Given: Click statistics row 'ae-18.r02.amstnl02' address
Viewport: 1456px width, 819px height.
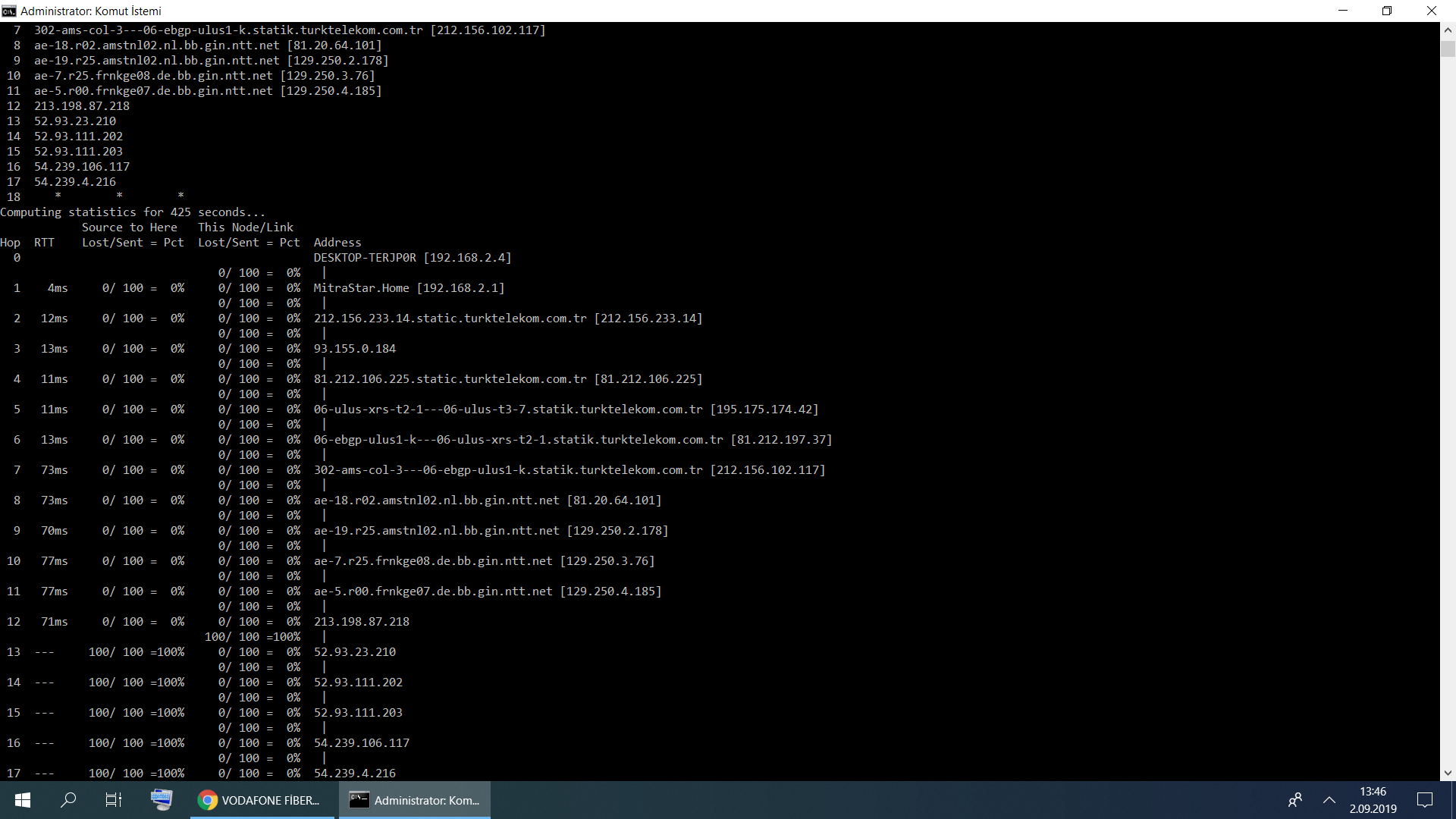Looking at the screenshot, I should [x=488, y=500].
